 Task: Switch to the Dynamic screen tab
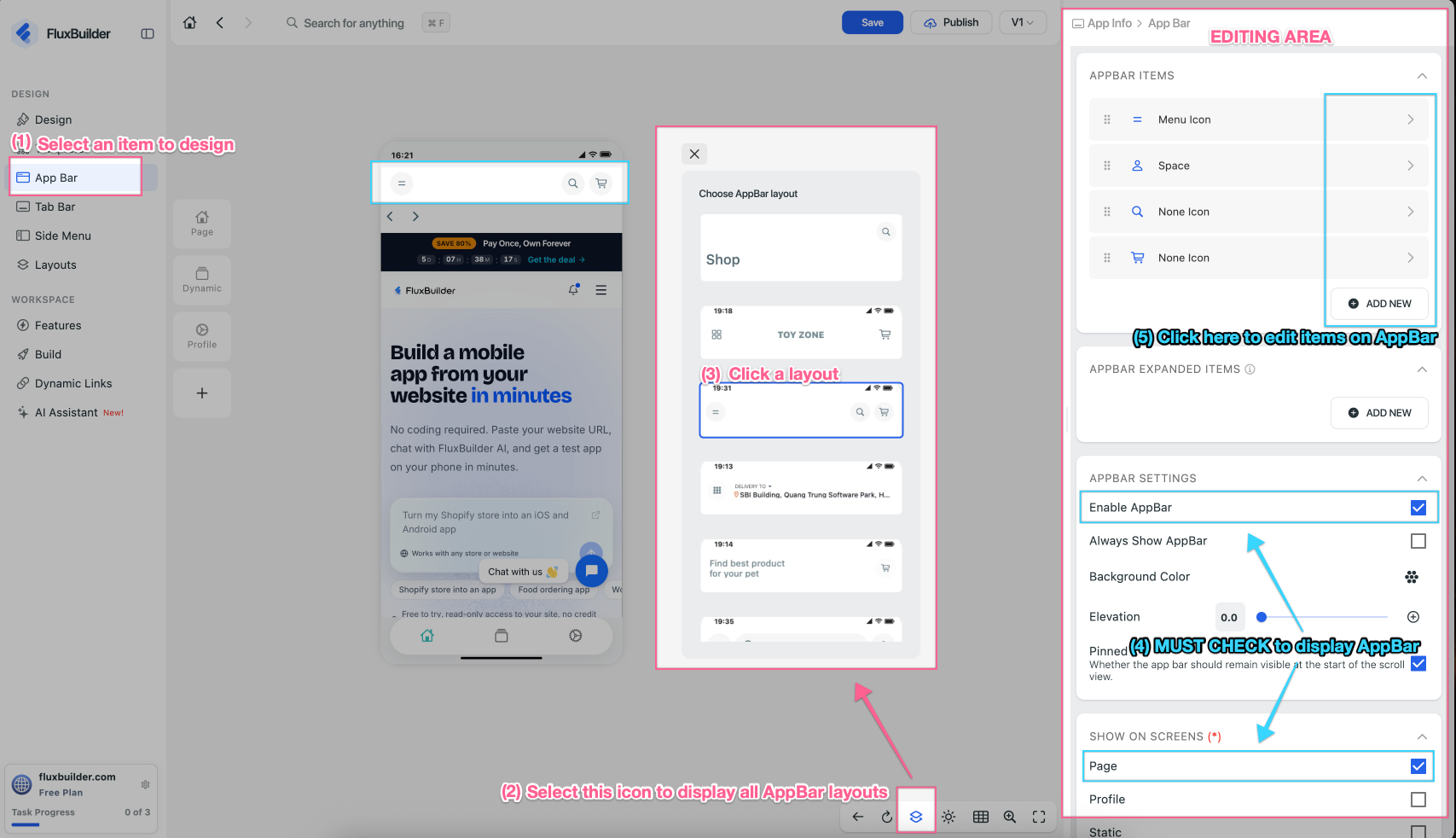[x=202, y=280]
